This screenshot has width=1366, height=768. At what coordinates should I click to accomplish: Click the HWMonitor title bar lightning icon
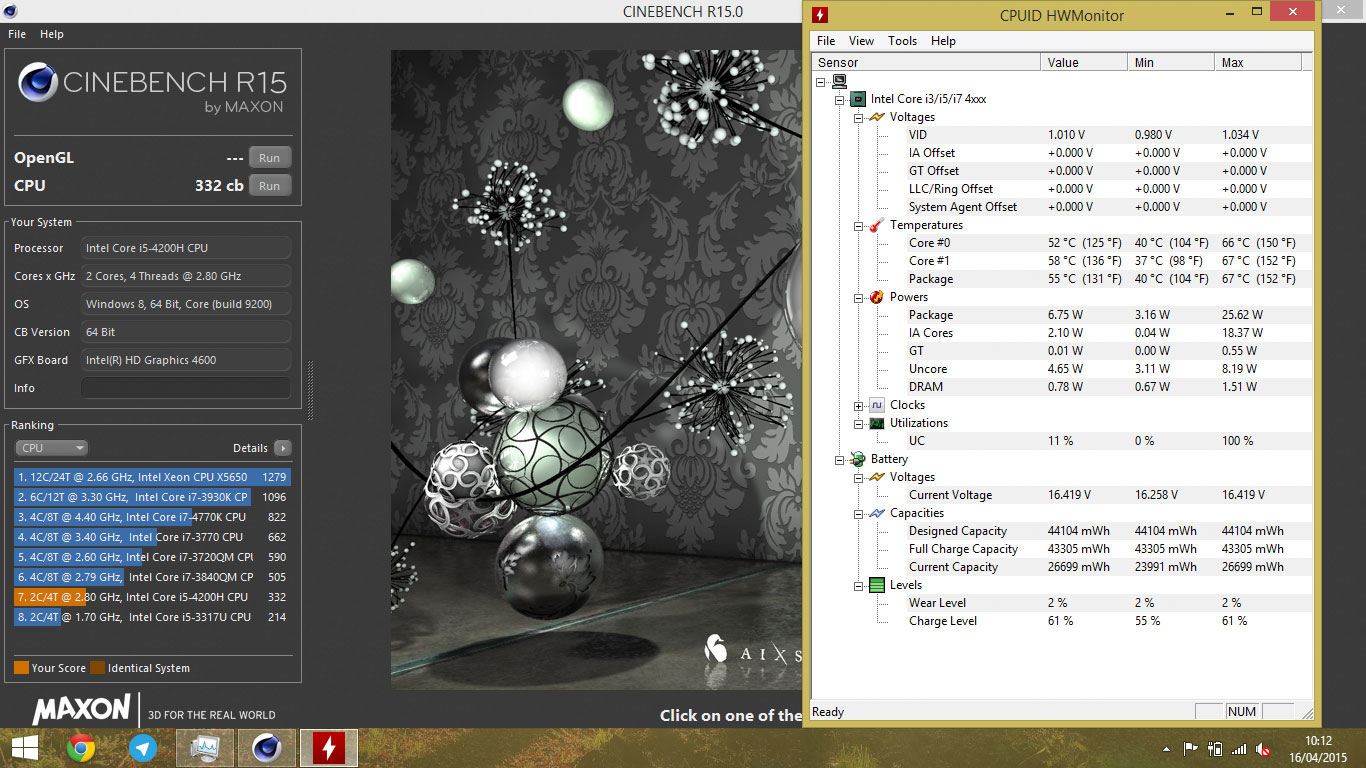820,15
